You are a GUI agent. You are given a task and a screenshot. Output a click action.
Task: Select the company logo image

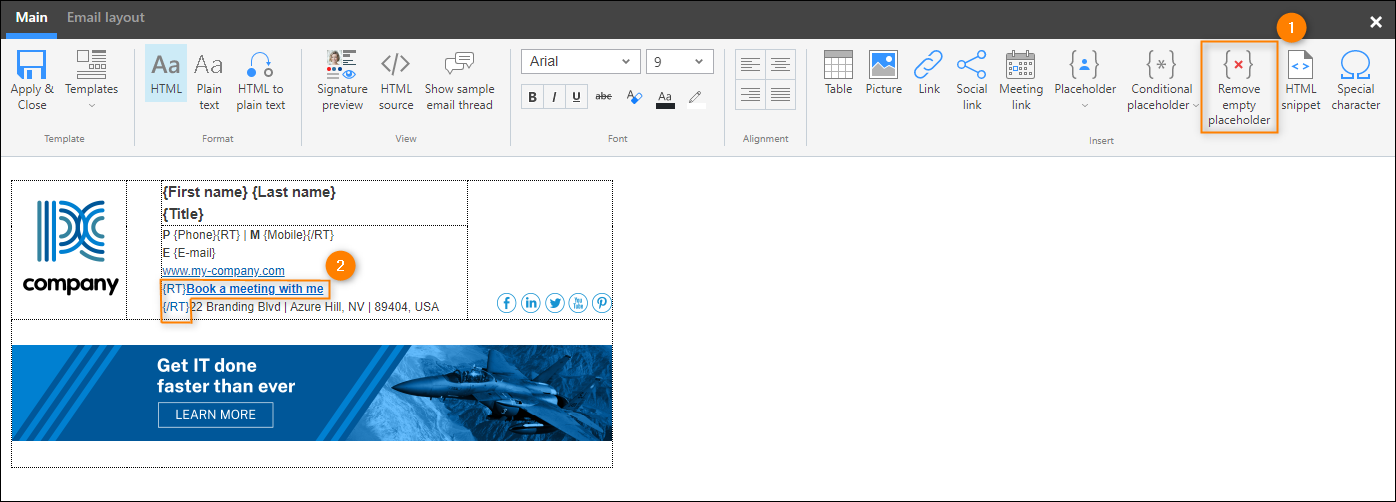[x=70, y=248]
